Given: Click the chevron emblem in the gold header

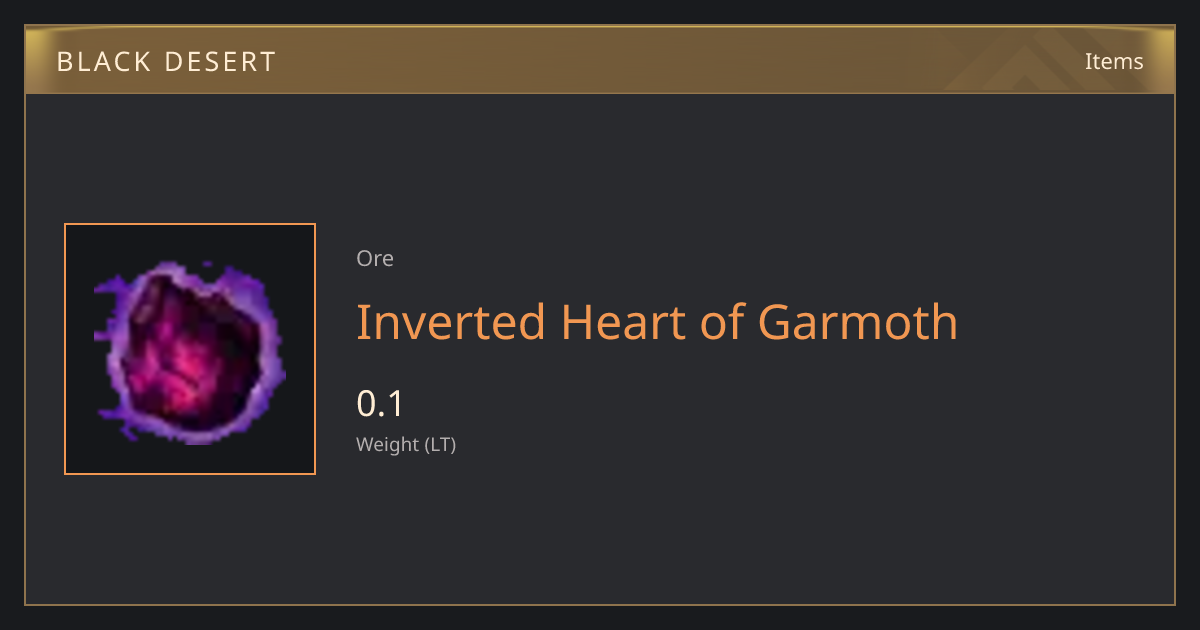Looking at the screenshot, I should [1040, 60].
